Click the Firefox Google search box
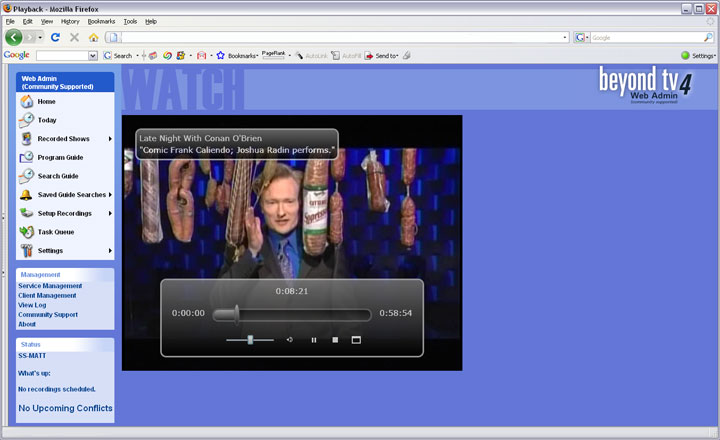The width and height of the screenshot is (720, 440). coord(647,38)
